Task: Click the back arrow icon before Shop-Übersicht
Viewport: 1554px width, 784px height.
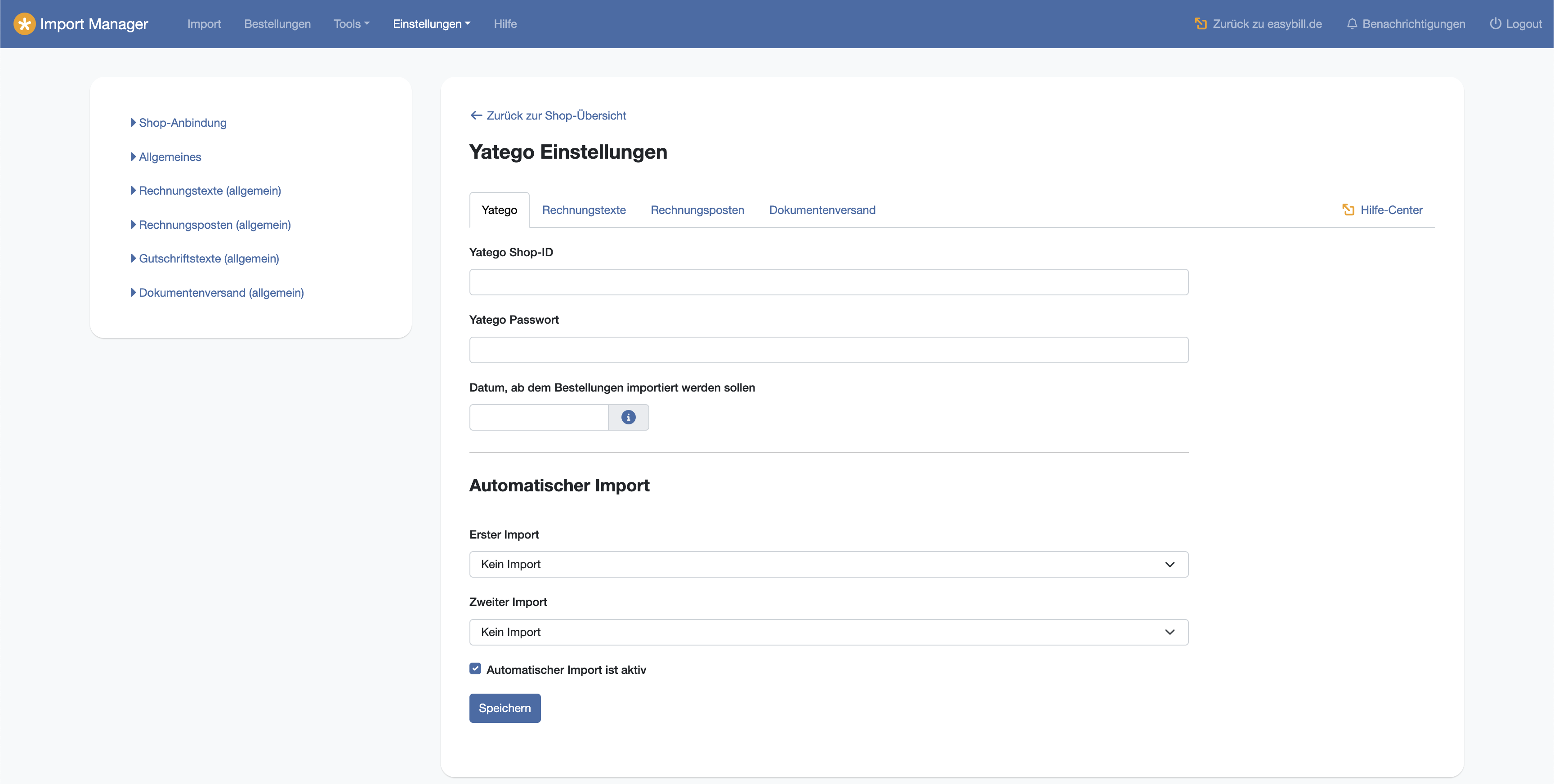Action: pyautogui.click(x=476, y=115)
